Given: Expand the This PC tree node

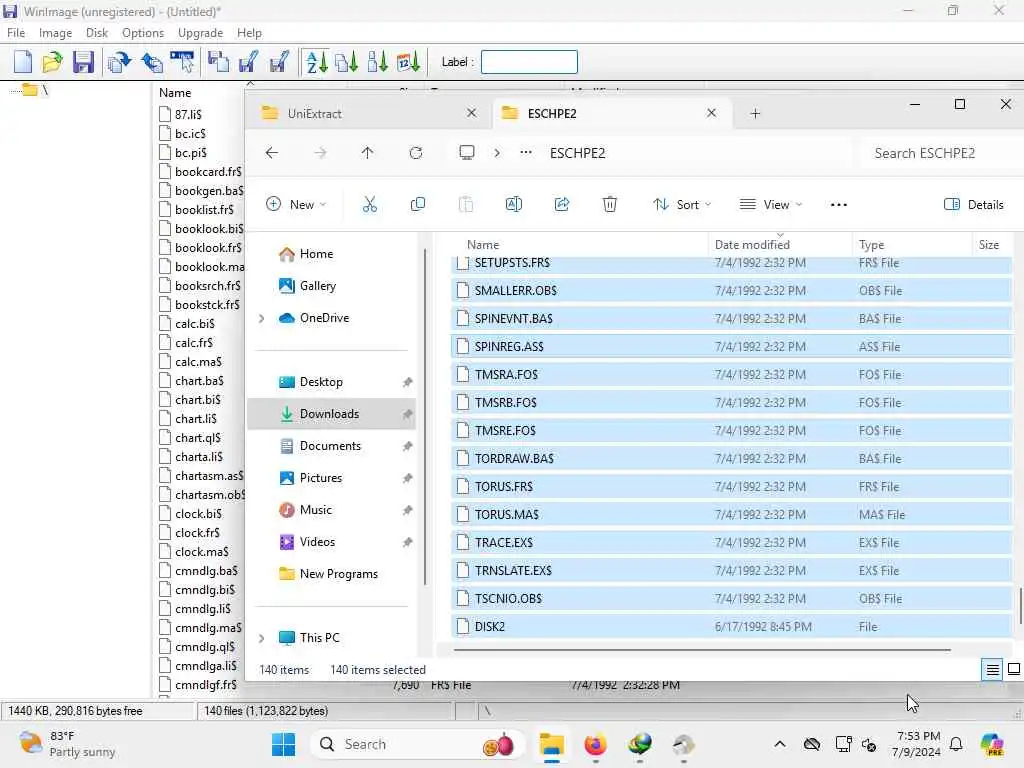Looking at the screenshot, I should click(262, 638).
